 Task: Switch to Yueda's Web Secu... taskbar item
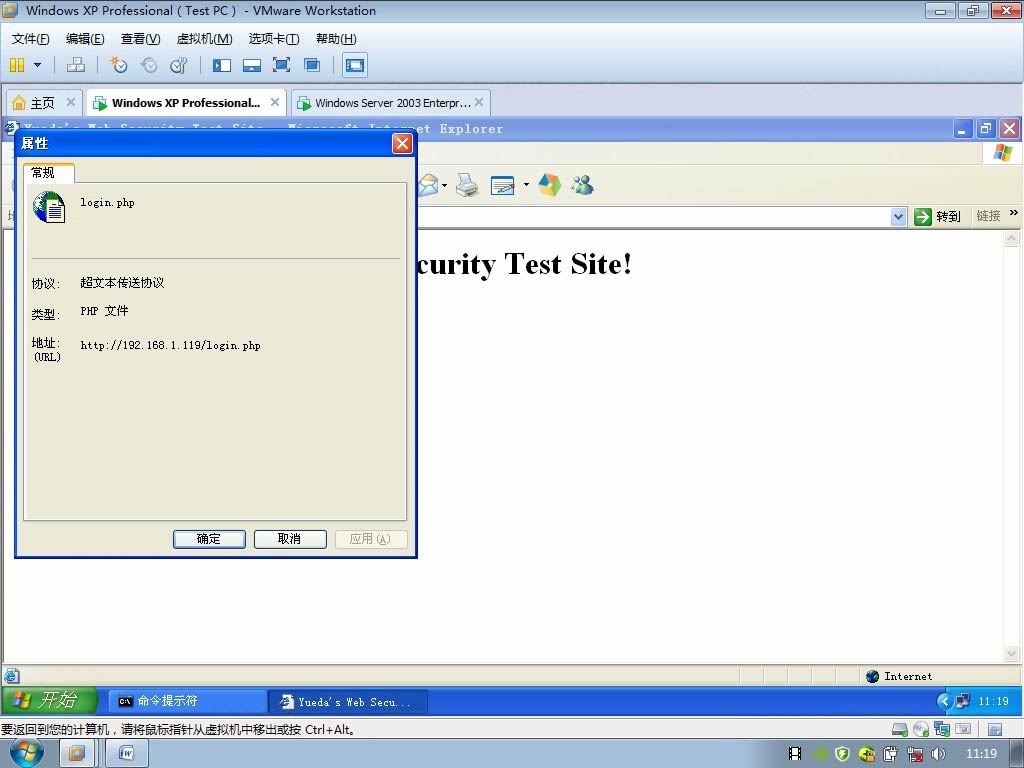[x=347, y=701]
